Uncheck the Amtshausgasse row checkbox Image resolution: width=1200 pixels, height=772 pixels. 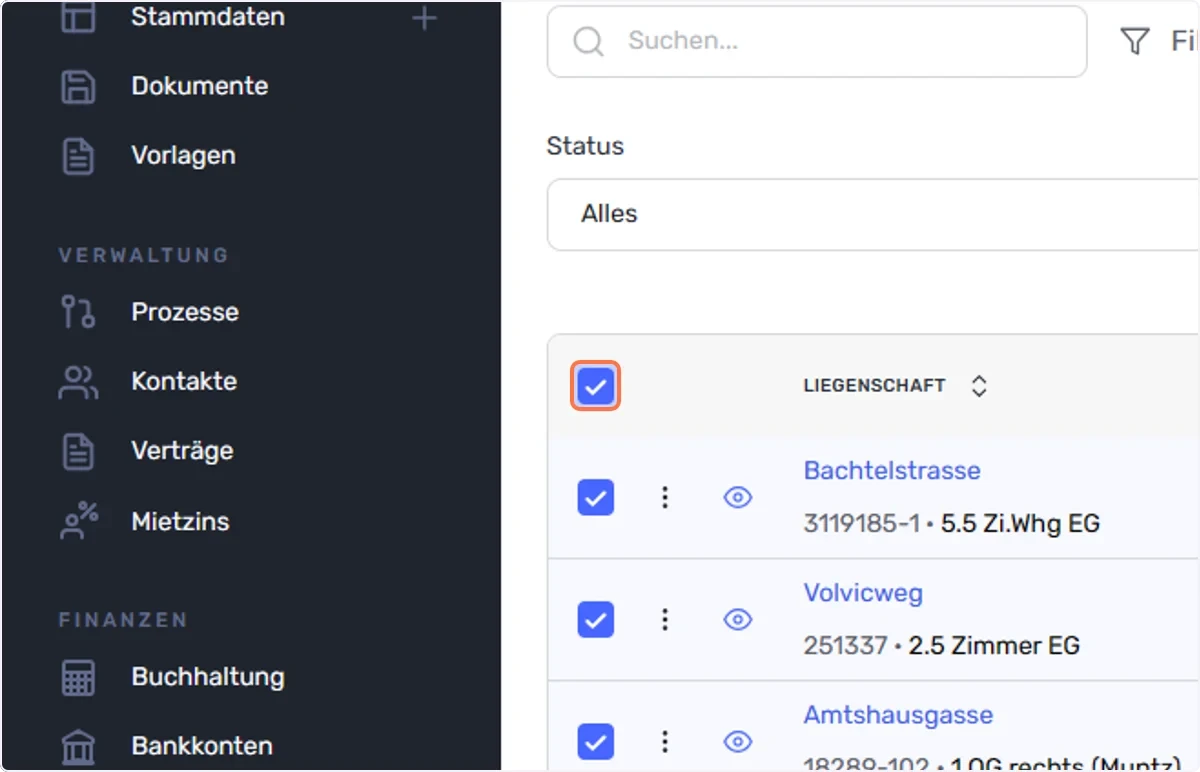[x=596, y=741]
